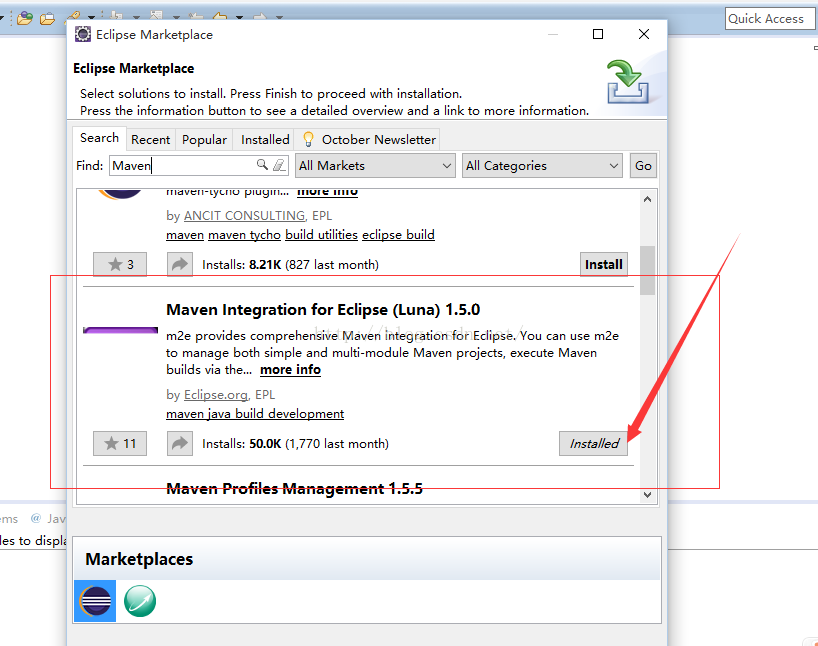Star the maven-tycho plugin with 3 favorites

120,265
